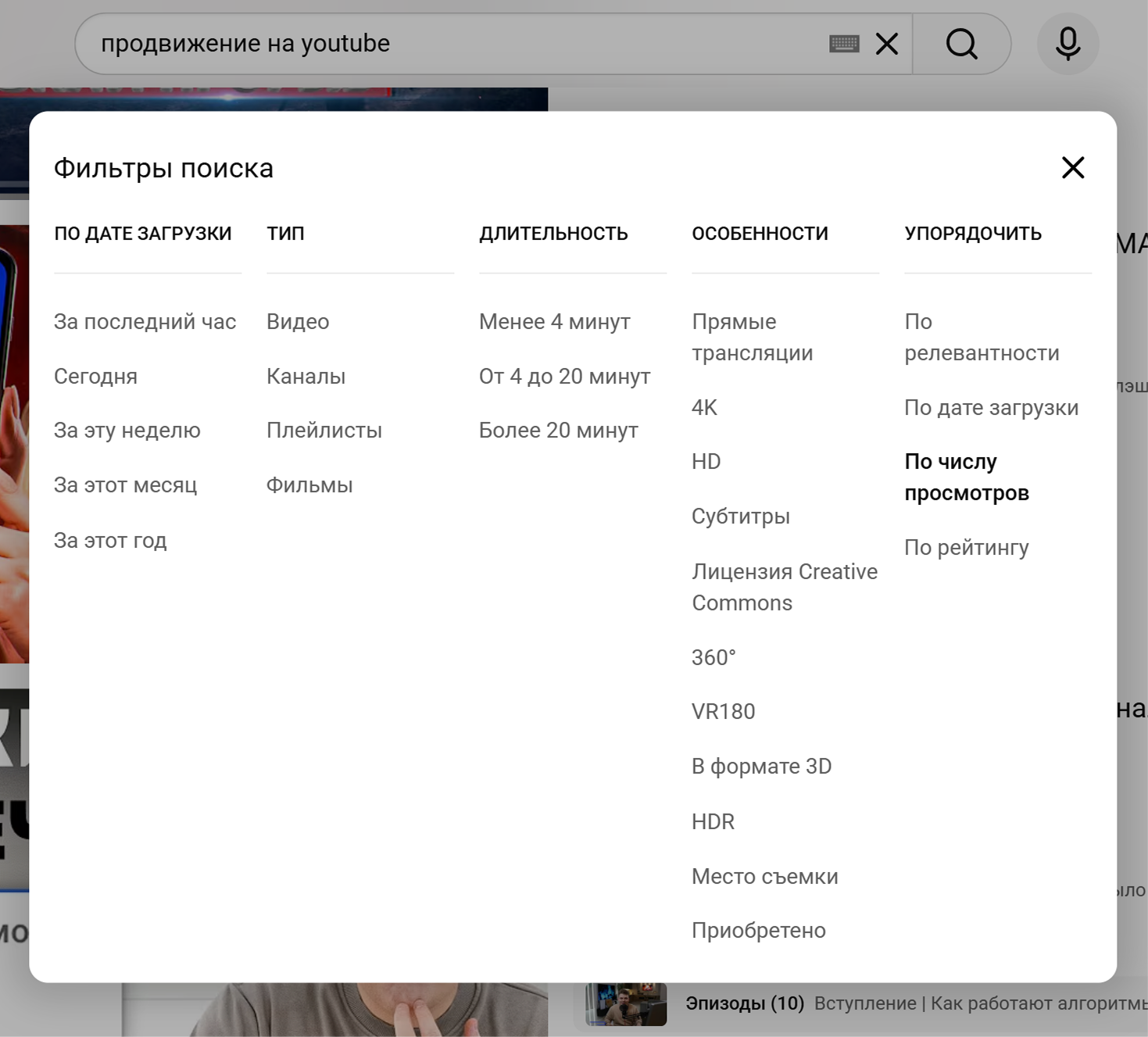
Task: Apply the Лицензия Creative Commons filter
Action: (x=784, y=587)
